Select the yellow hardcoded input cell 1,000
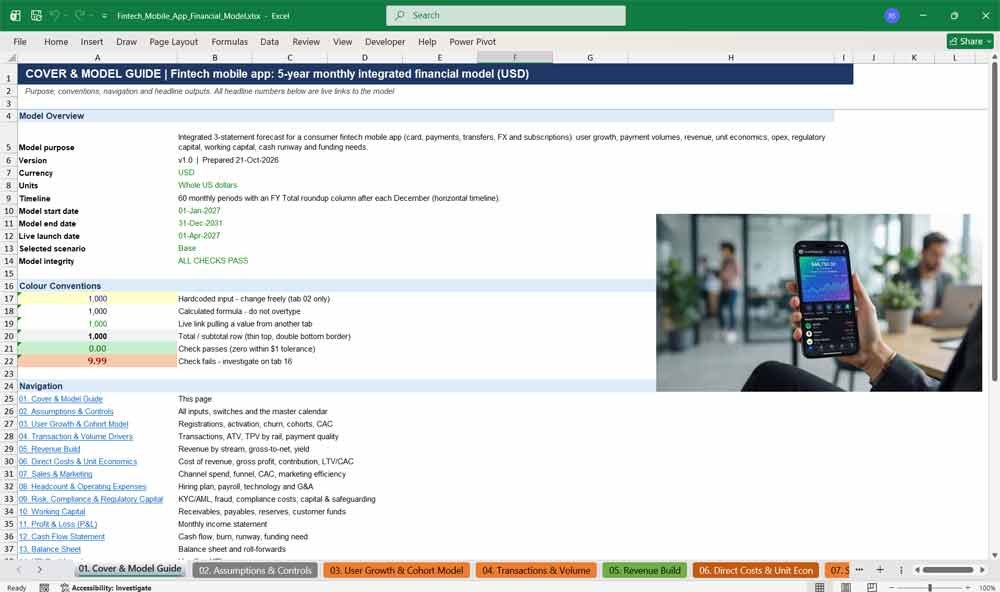Screen dimensions: 1000x592 pyautogui.click(x=97, y=299)
